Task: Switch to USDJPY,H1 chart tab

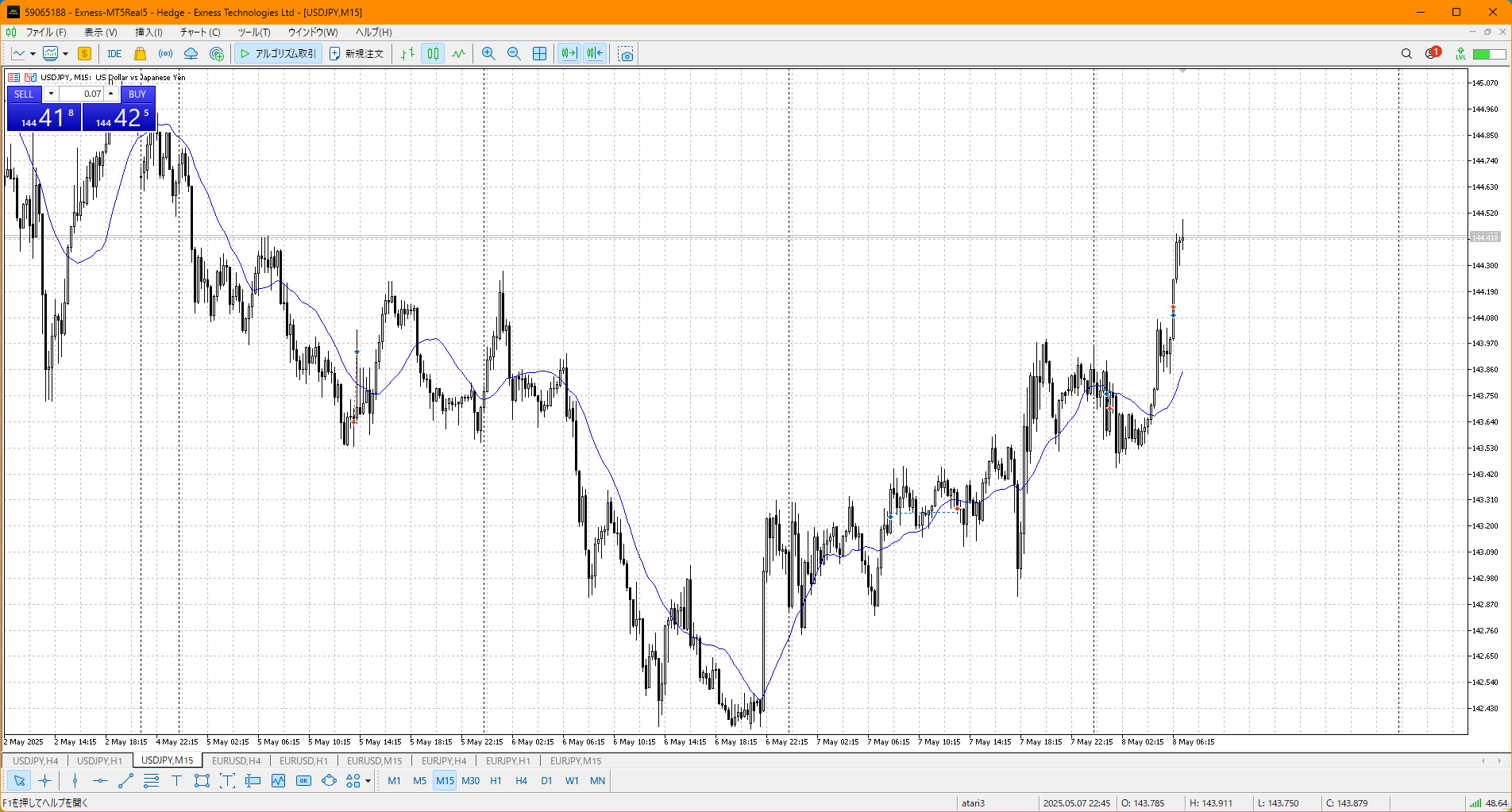Action: tap(99, 760)
